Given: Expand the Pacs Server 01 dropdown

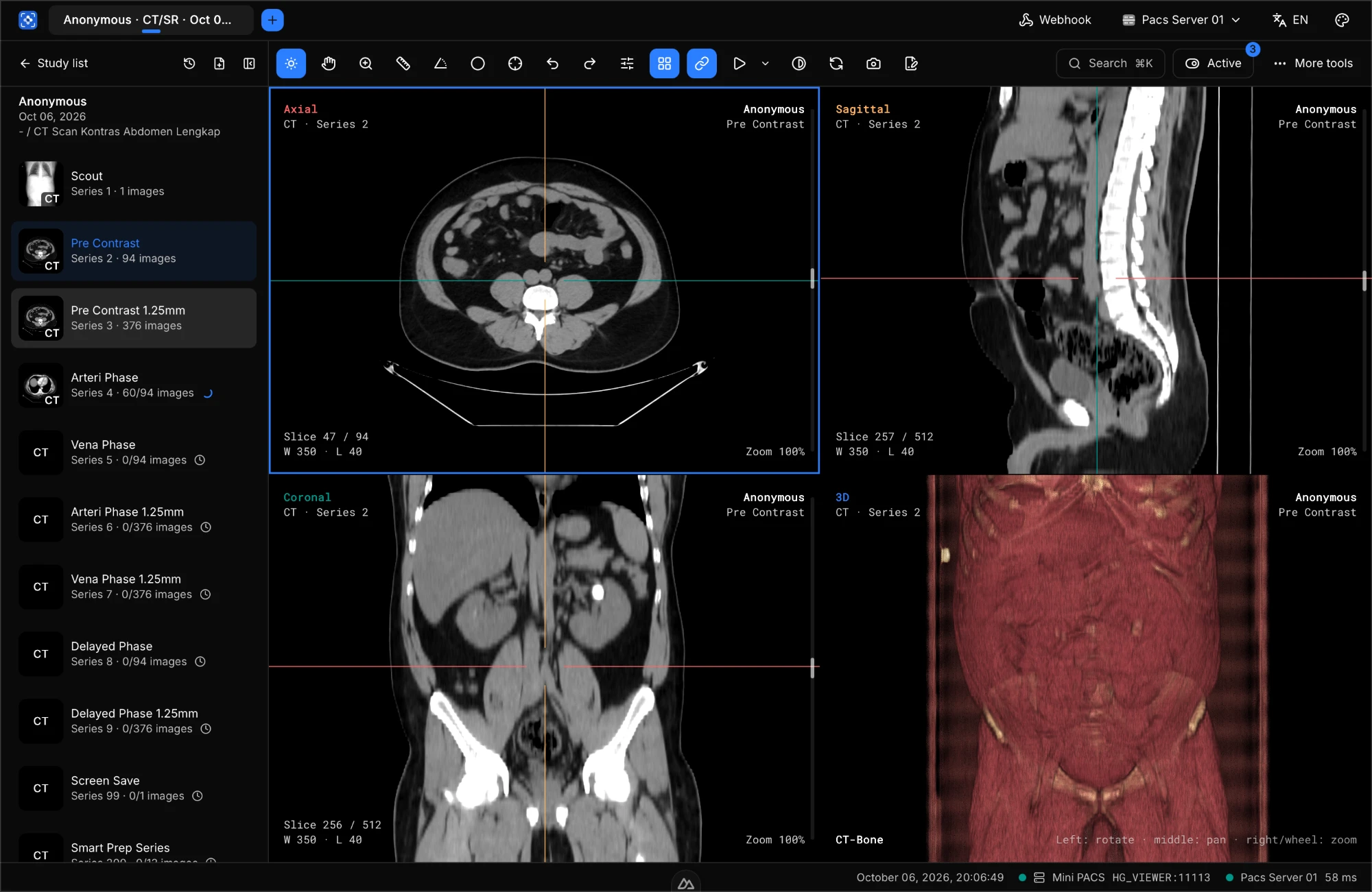Looking at the screenshot, I should (1181, 20).
